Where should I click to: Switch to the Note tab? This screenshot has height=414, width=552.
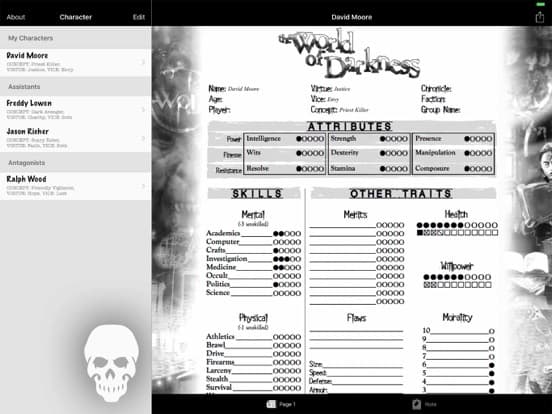point(425,404)
